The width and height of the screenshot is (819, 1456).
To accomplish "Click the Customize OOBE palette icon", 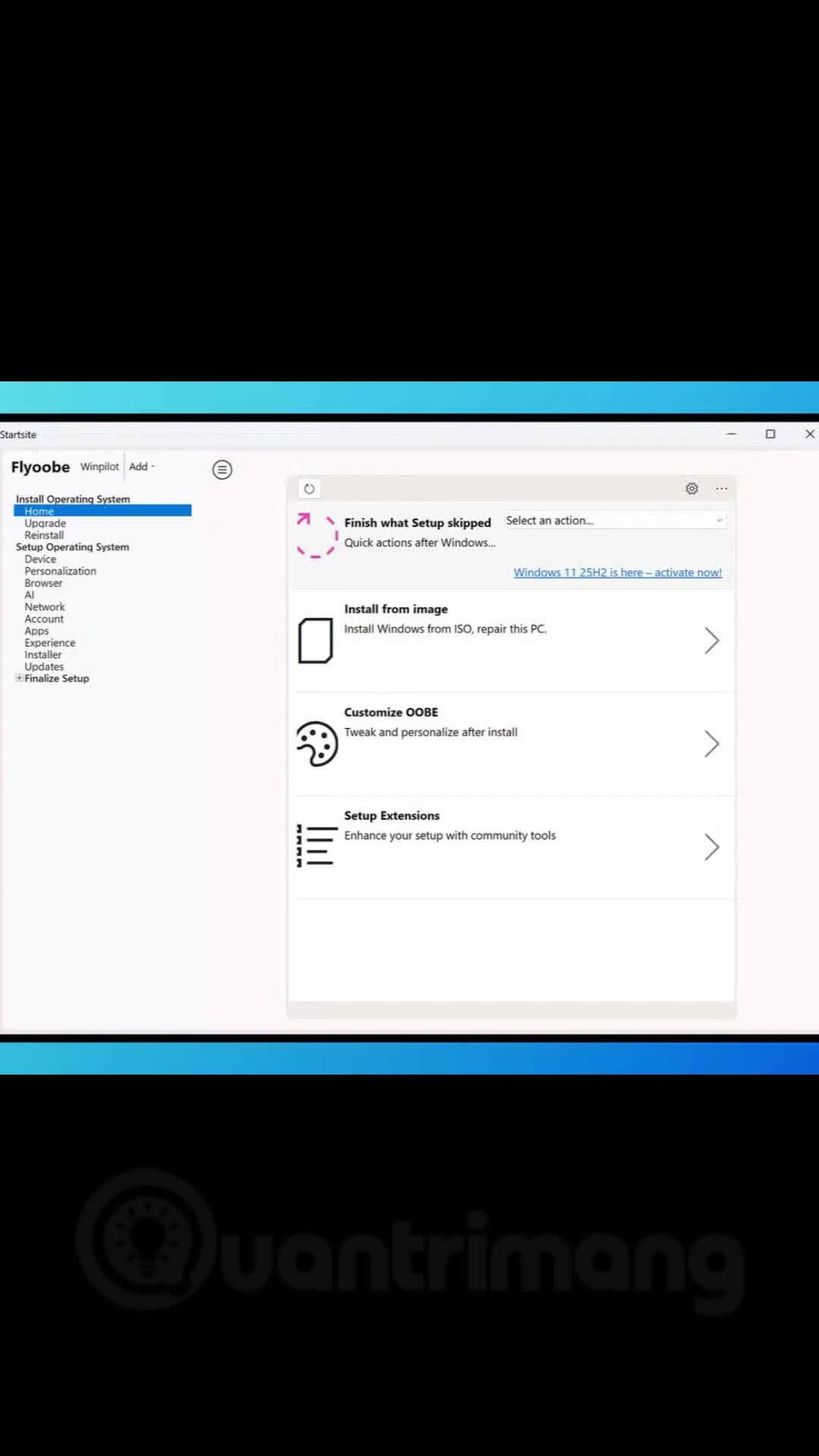I will point(317,743).
